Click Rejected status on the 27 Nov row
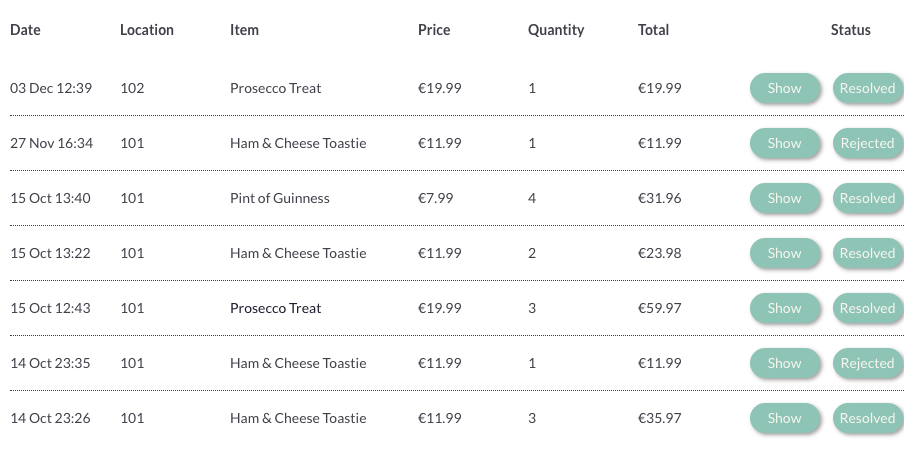The height and width of the screenshot is (475, 919). 867,143
